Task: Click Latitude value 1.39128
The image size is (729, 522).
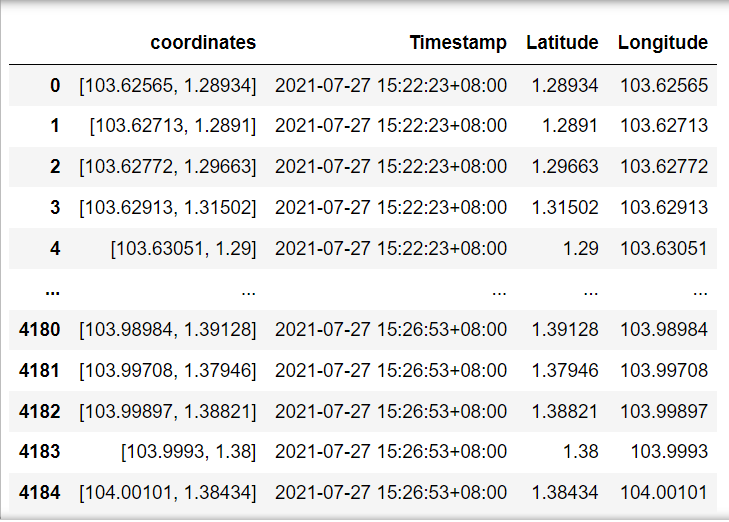Action: pos(564,330)
